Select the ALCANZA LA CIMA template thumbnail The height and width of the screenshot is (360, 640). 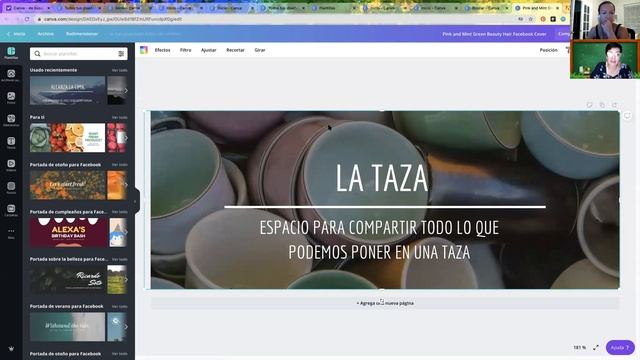pos(67,90)
